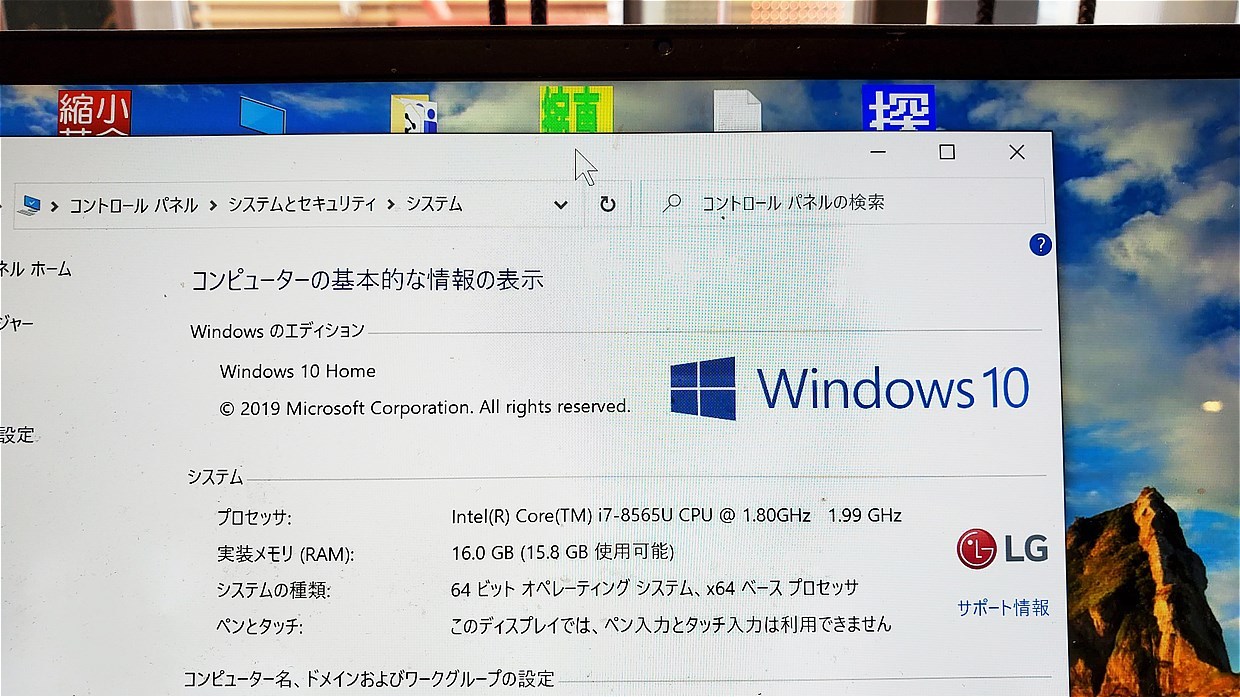Image resolution: width=1240 pixels, height=697 pixels.
Task: Click the Windows 10 logo
Action: [x=849, y=388]
